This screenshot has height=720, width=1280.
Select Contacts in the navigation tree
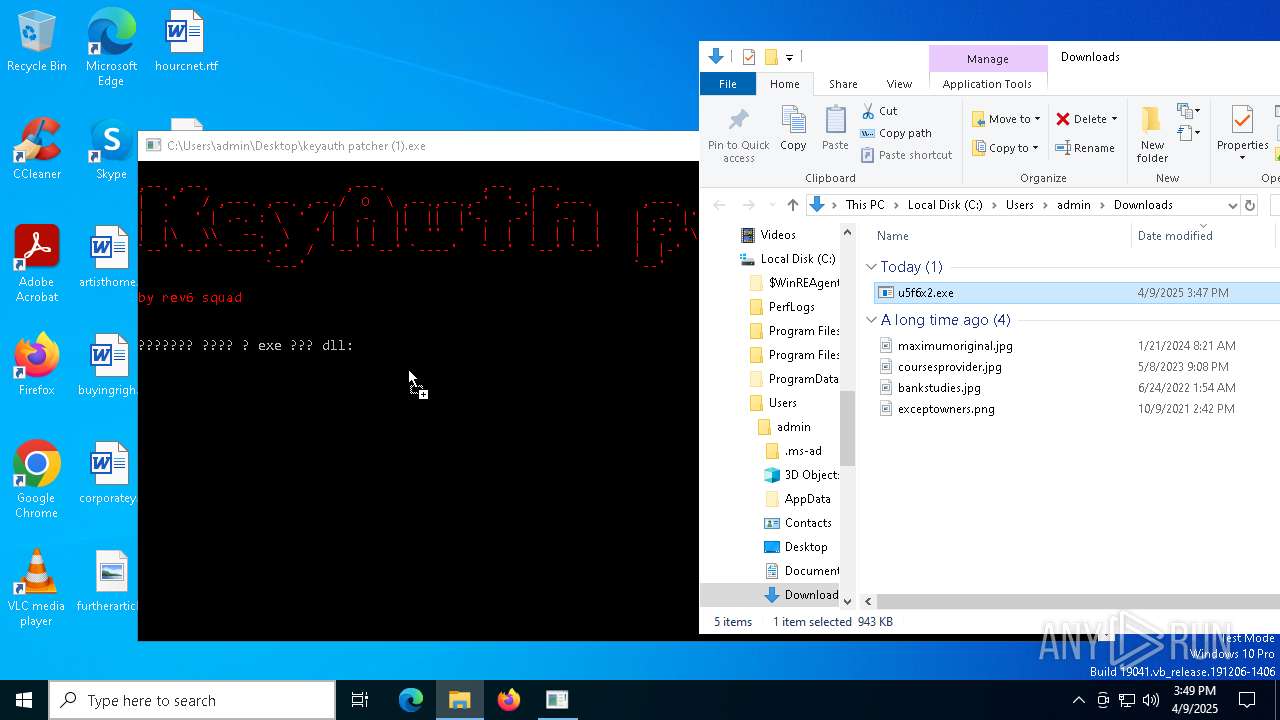click(x=807, y=523)
